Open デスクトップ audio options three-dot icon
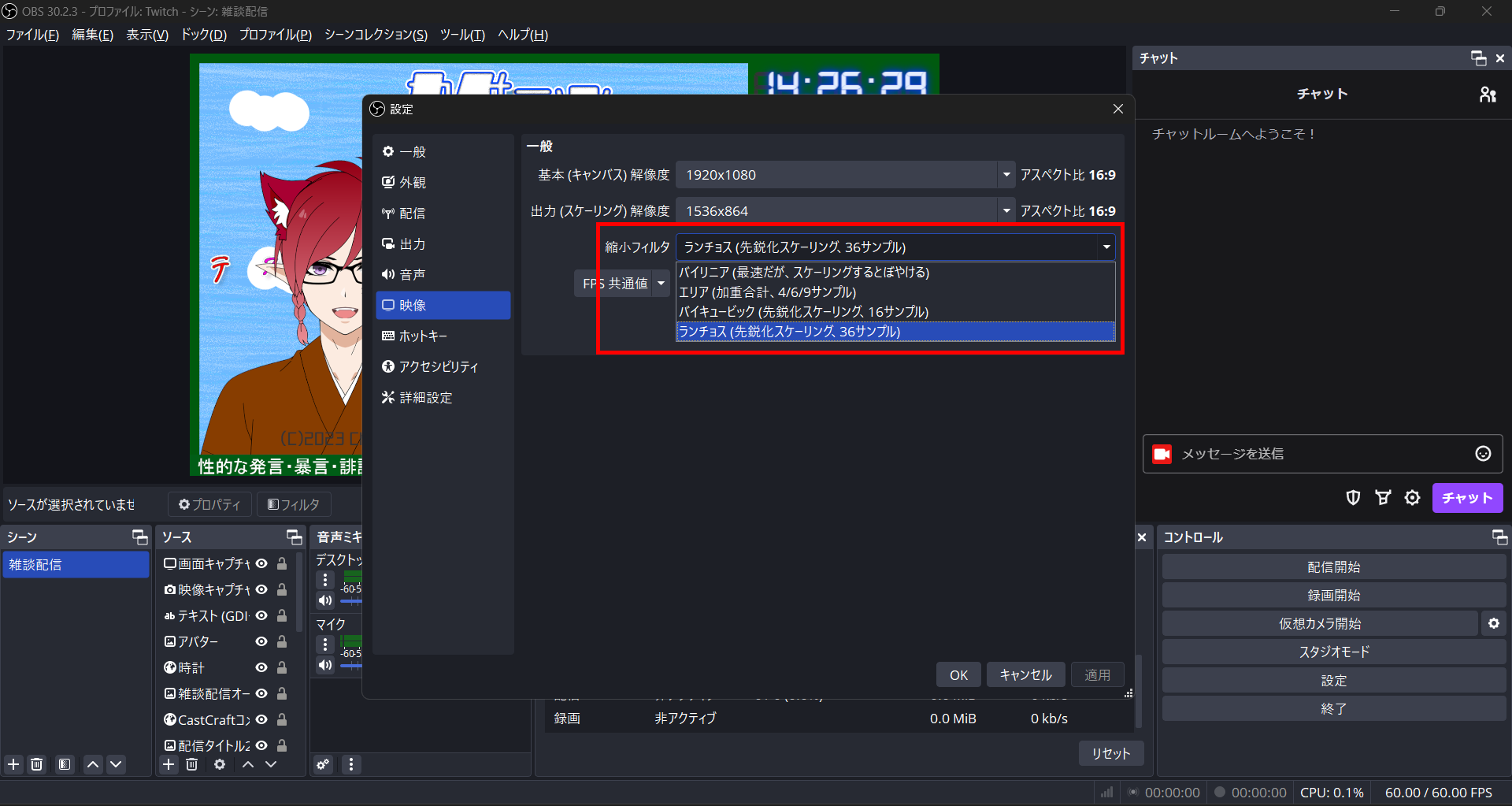This screenshot has height=806, width=1512. click(x=325, y=580)
